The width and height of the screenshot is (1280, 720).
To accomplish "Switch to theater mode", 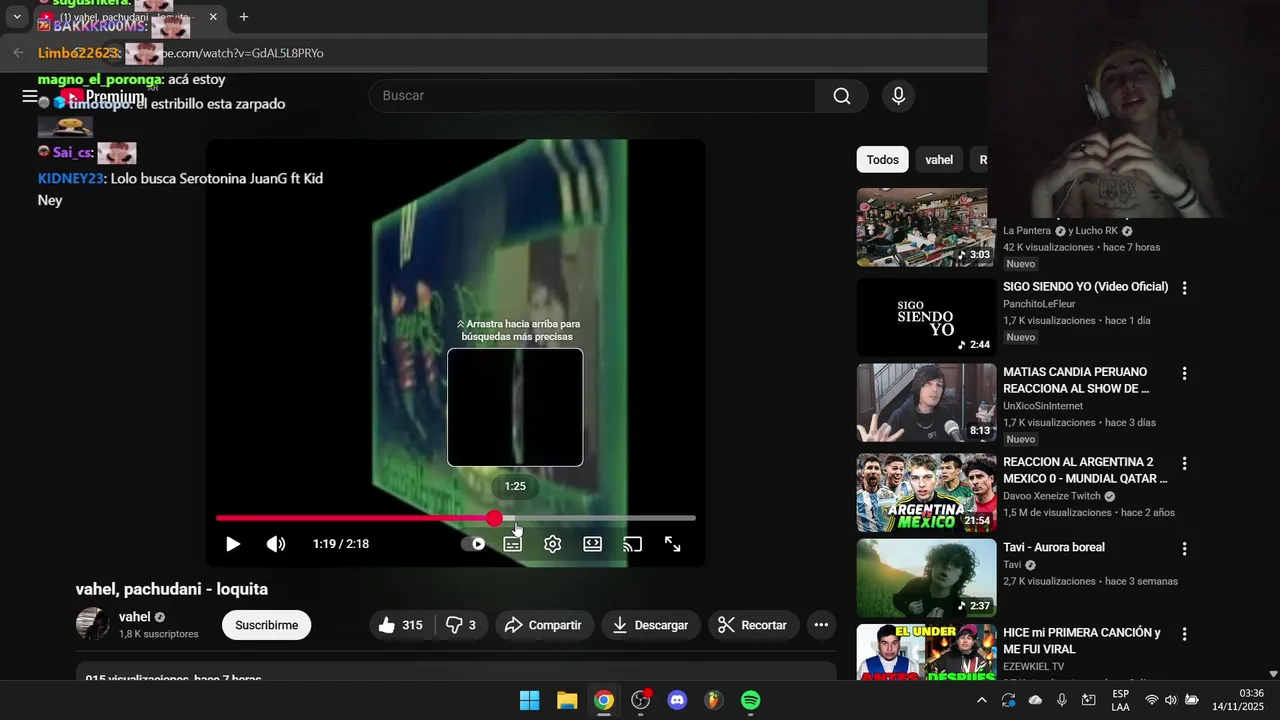I will click(x=592, y=544).
